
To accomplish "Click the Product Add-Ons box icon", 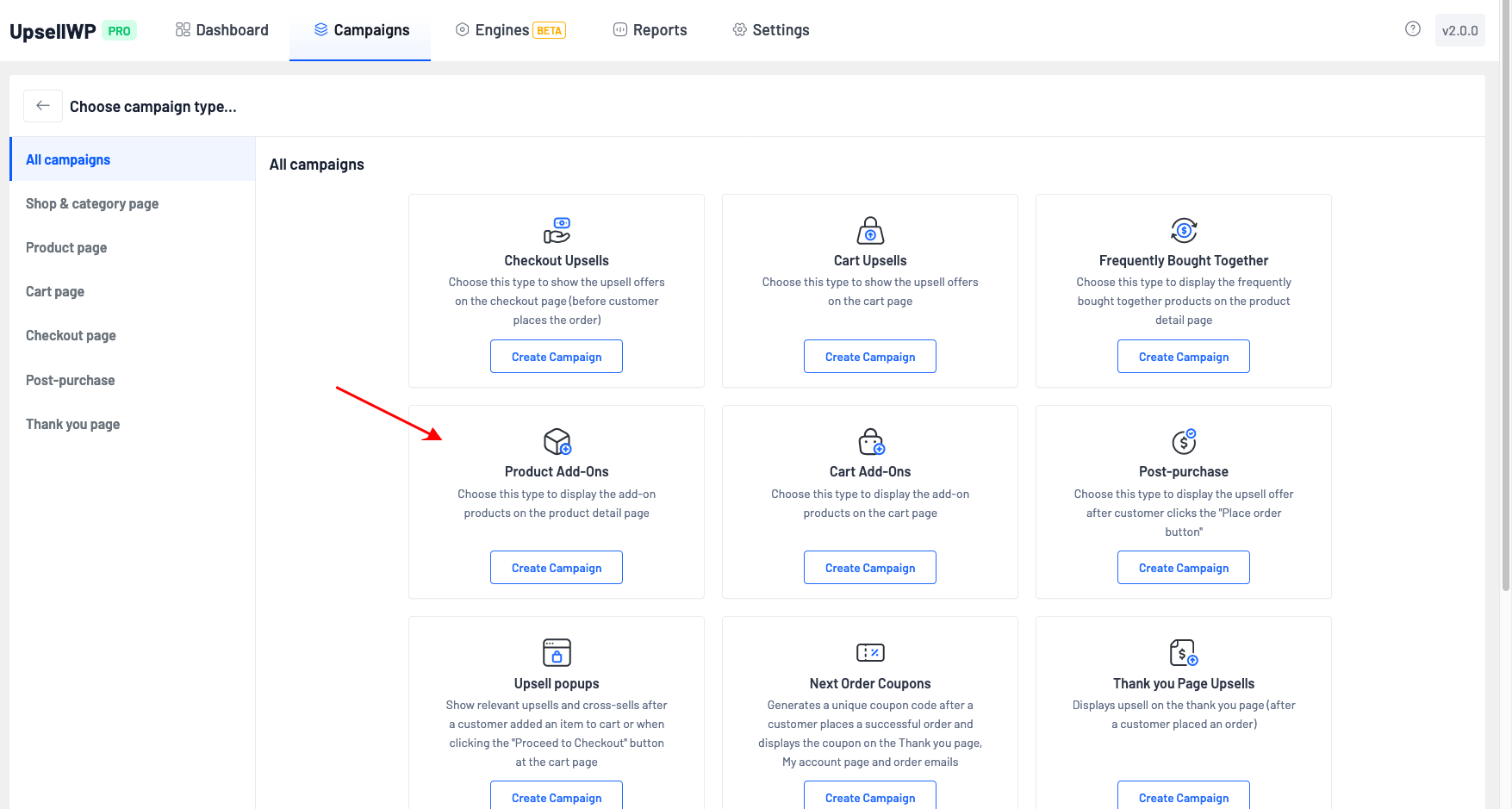I will click(x=557, y=441).
